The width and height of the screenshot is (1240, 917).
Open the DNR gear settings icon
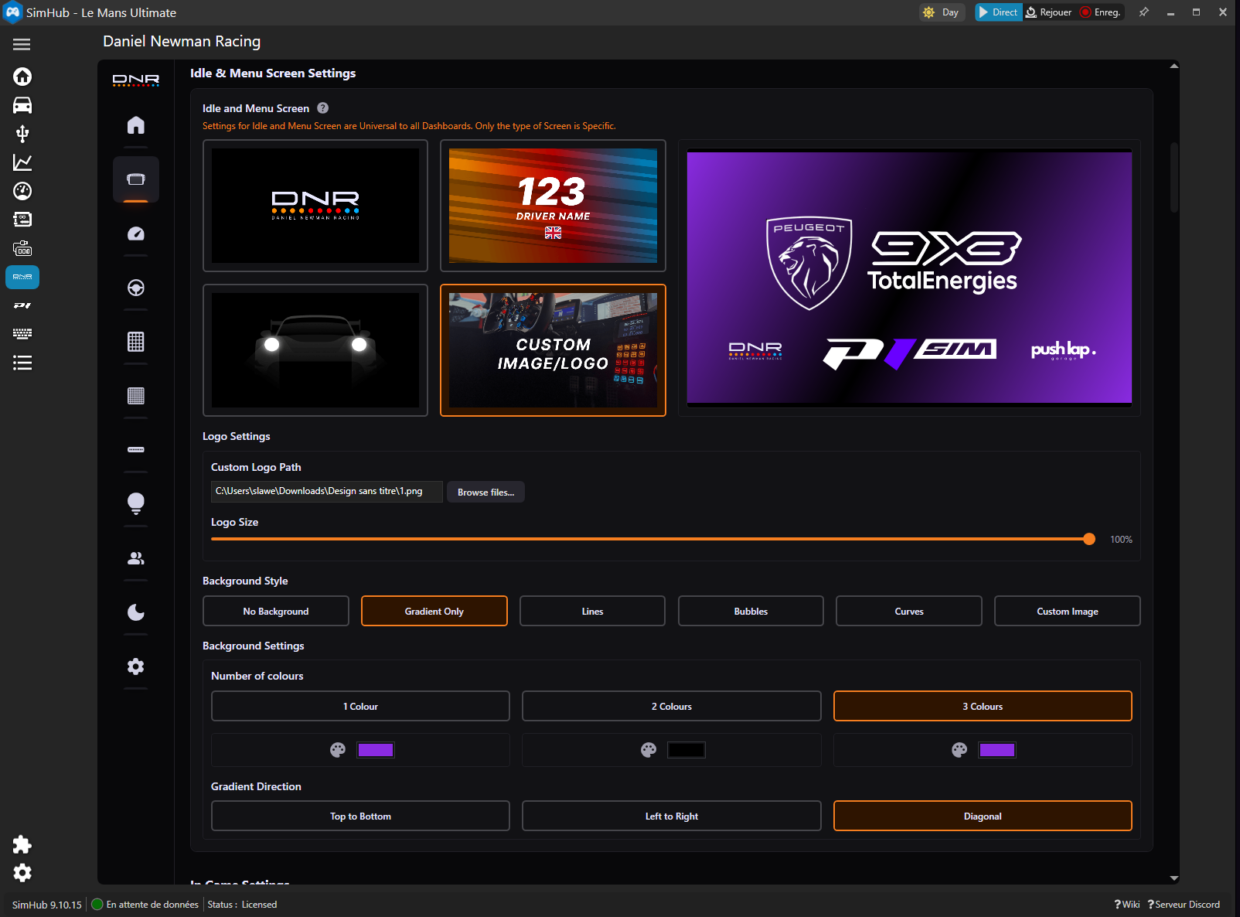pos(135,666)
